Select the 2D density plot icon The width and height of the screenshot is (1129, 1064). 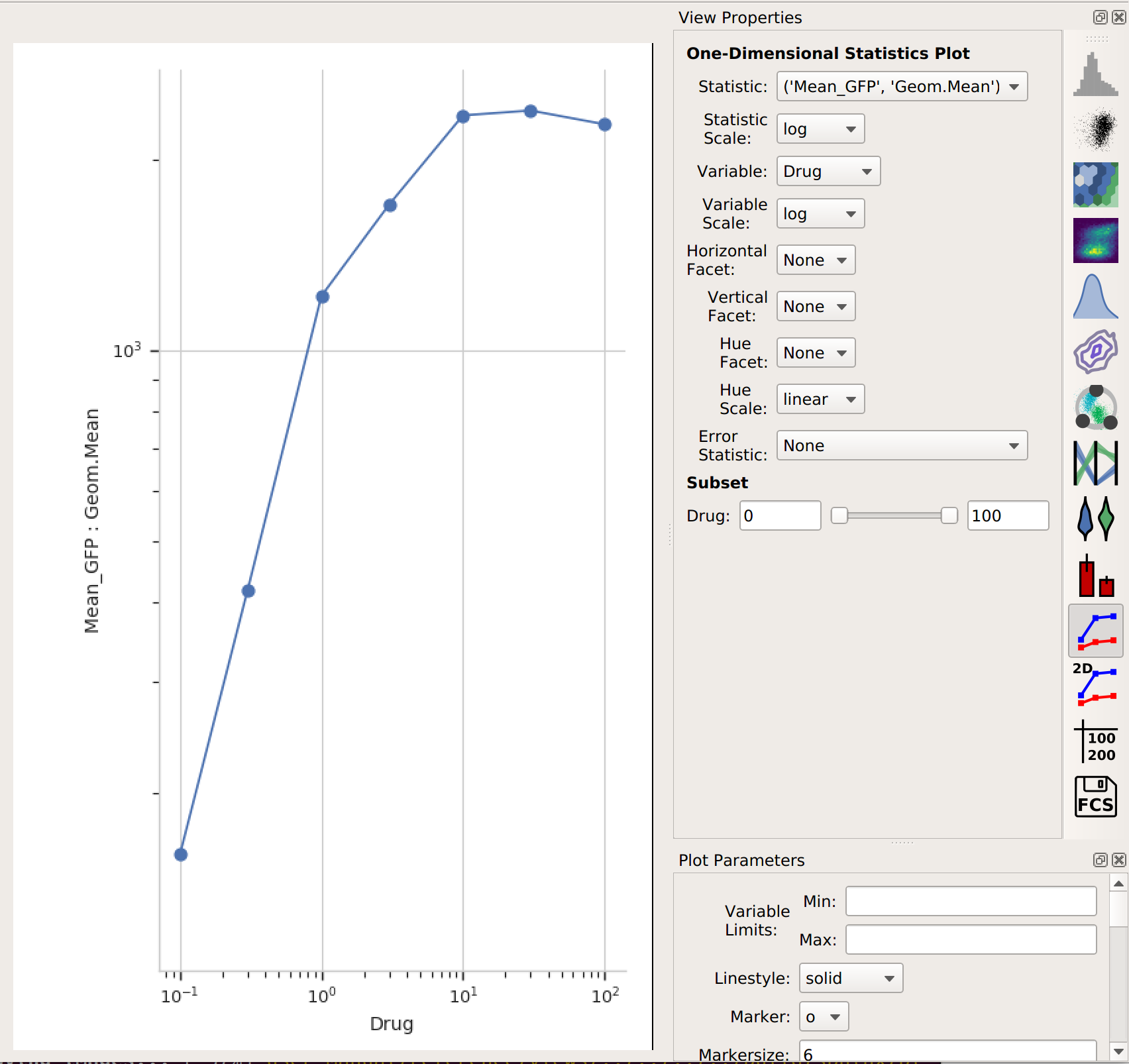pos(1095,240)
